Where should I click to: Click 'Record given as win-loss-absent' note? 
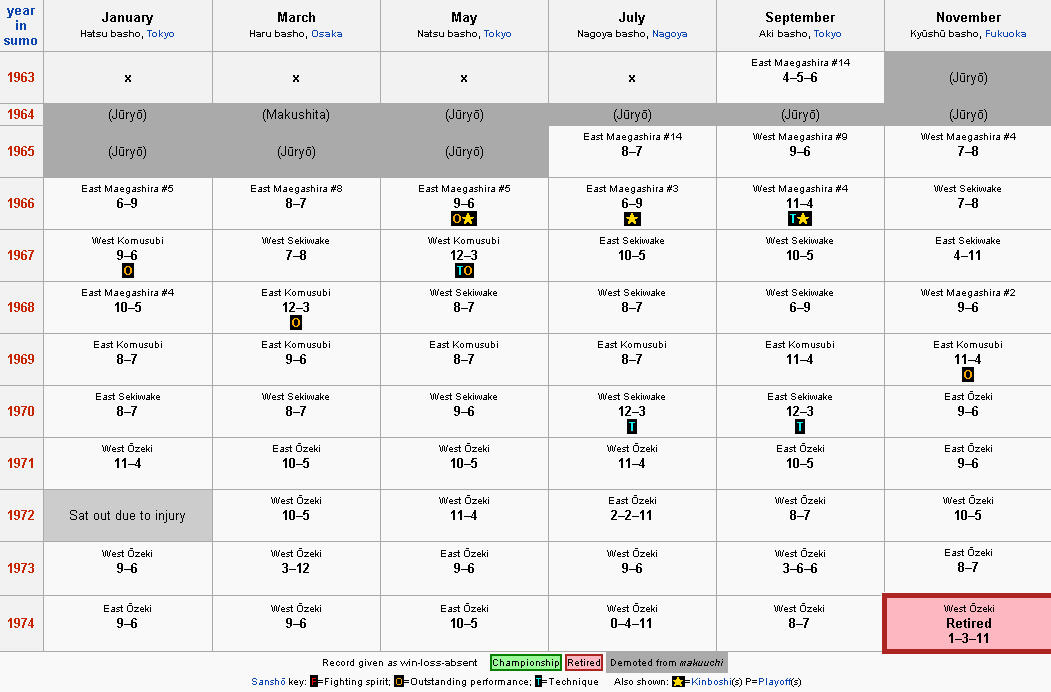coord(399,662)
